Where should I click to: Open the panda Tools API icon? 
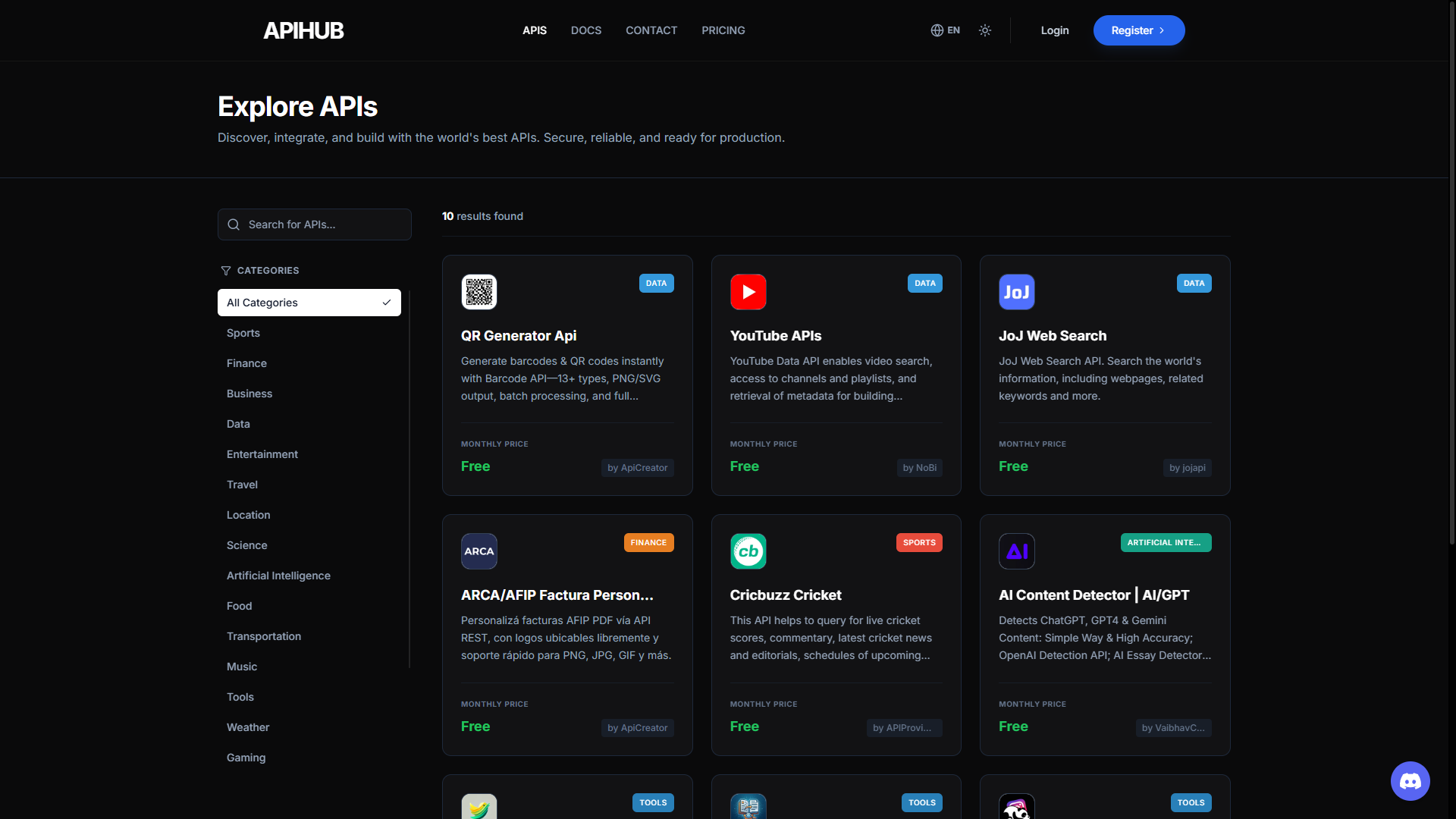pos(1016,806)
